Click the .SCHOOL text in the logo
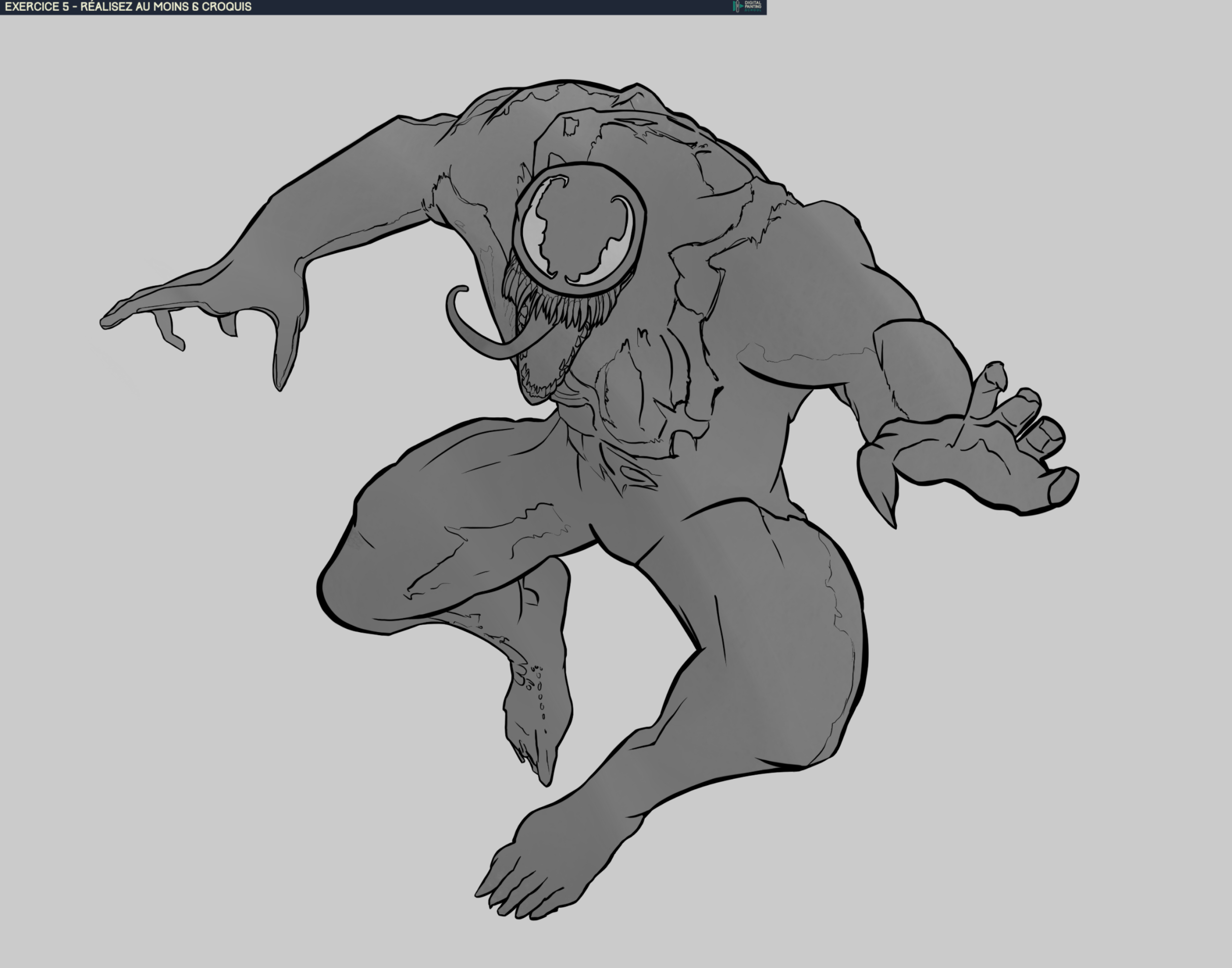 (753, 10)
